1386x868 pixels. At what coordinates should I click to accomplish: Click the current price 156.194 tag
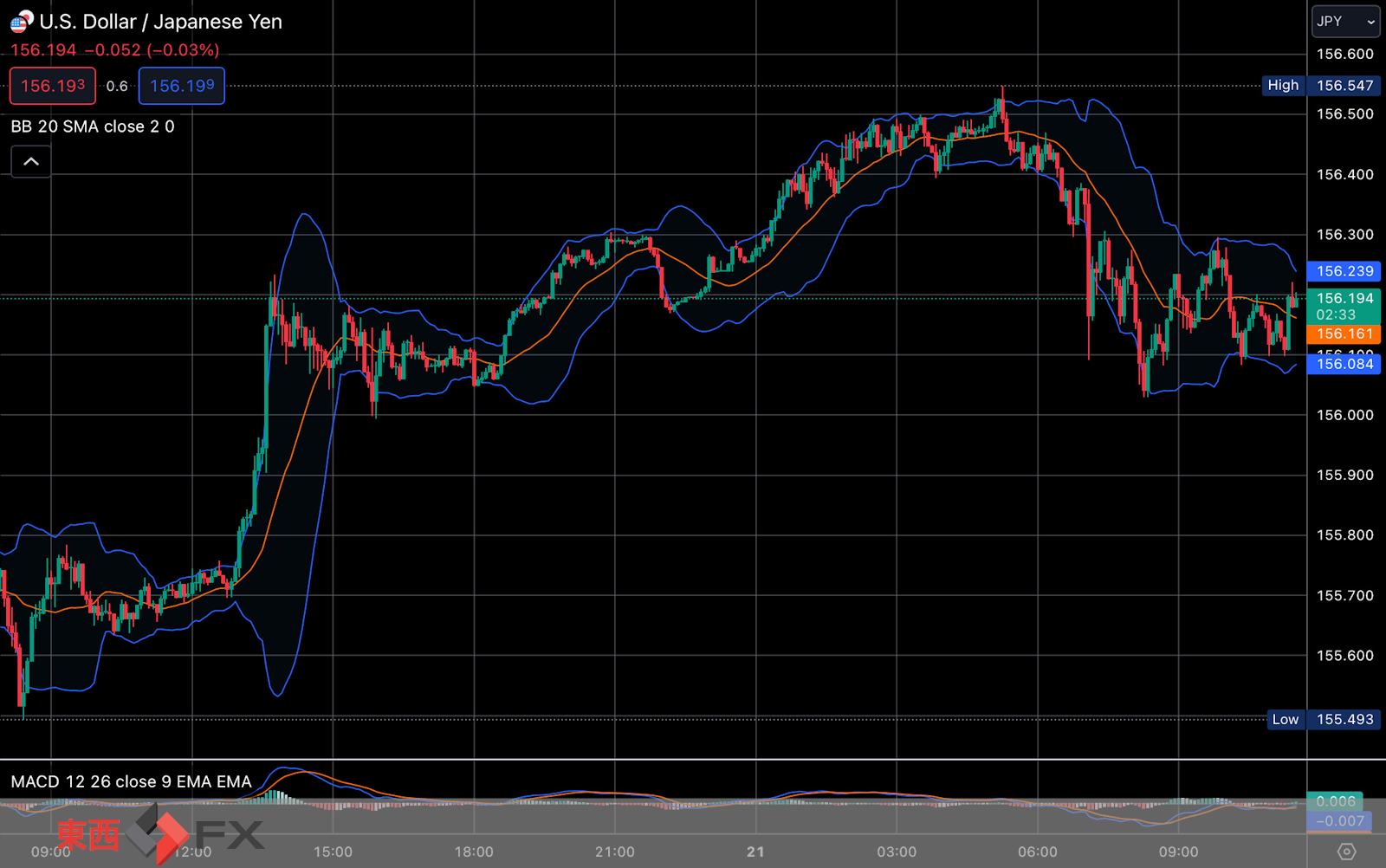(1344, 306)
